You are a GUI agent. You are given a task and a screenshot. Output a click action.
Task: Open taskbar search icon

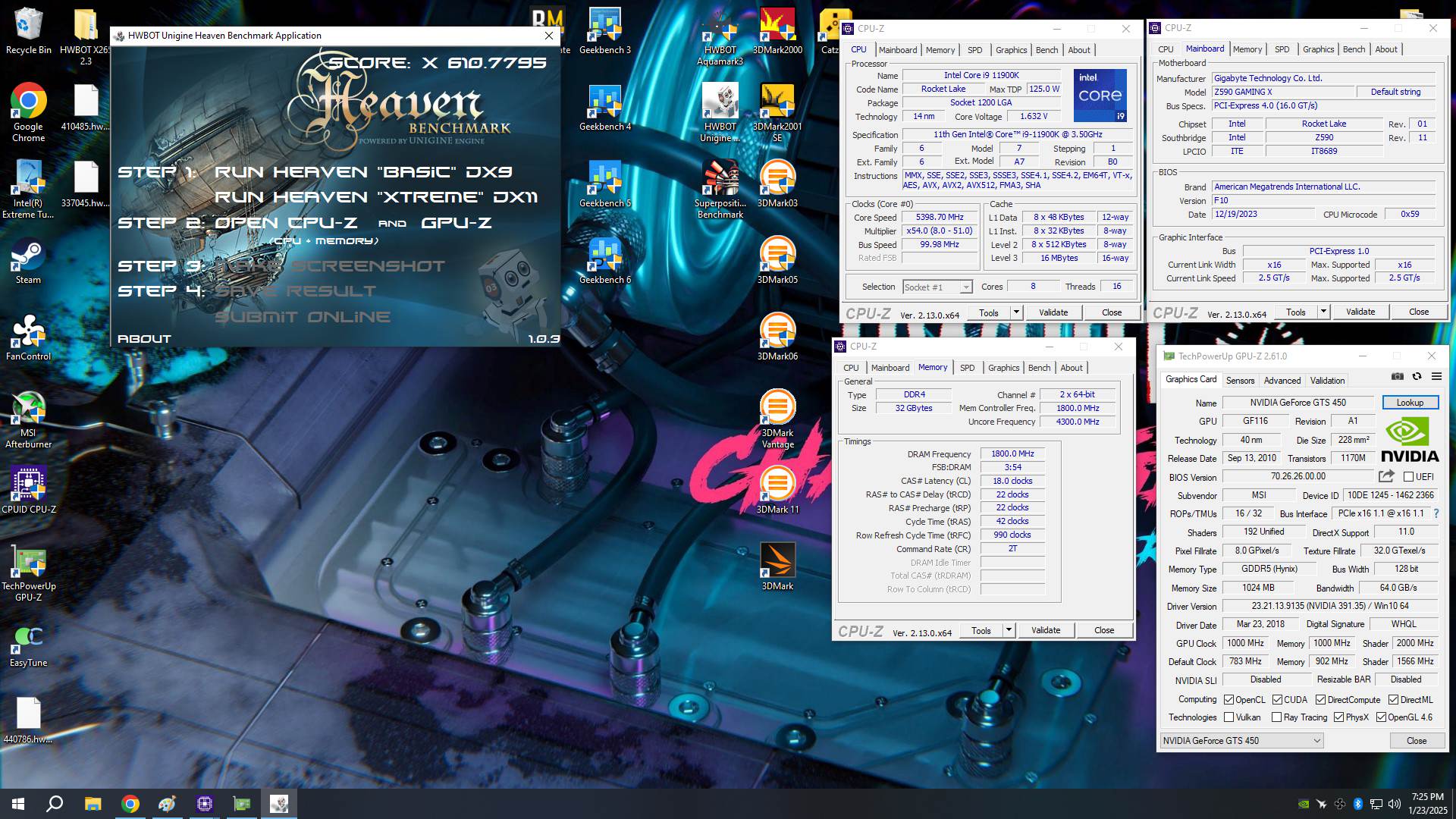tap(55, 804)
